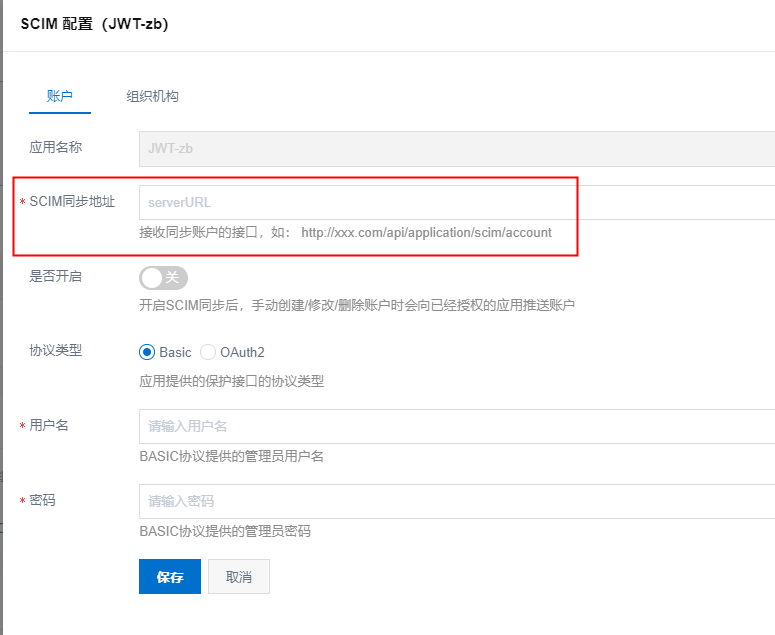Click the 用户名 input field
Screen dimensions: 775x635
pos(457,426)
